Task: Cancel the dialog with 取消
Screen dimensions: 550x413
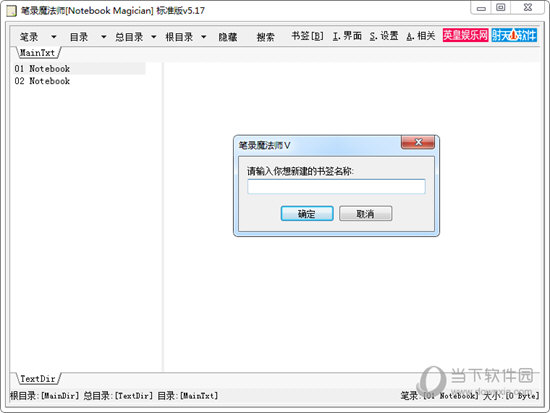Action: (365, 213)
